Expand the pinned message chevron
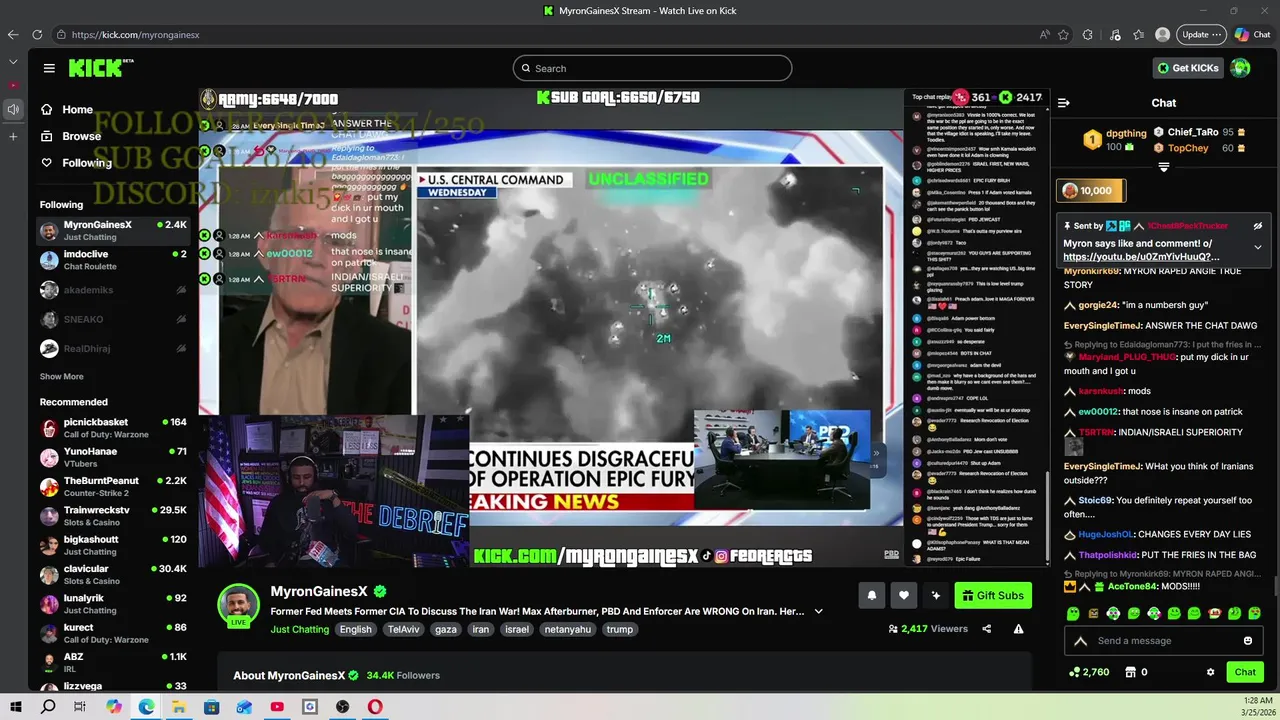The width and height of the screenshot is (1280, 720). (x=1258, y=247)
